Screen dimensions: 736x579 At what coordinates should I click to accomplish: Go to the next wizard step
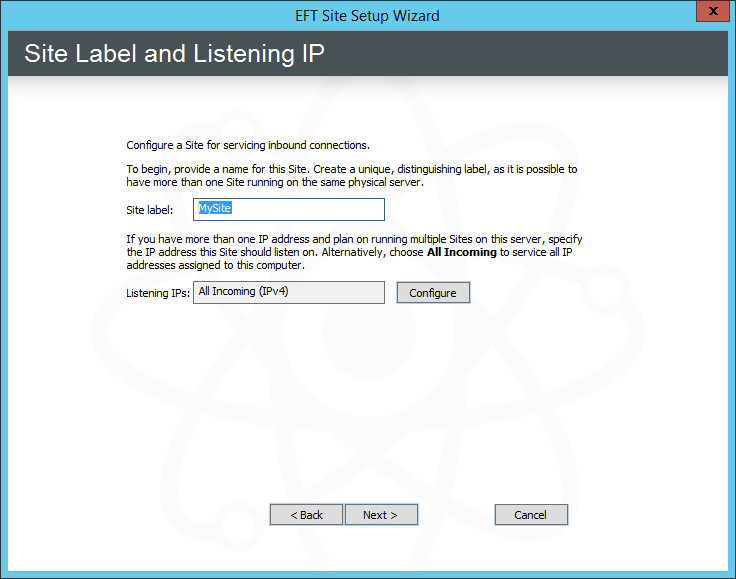(381, 515)
